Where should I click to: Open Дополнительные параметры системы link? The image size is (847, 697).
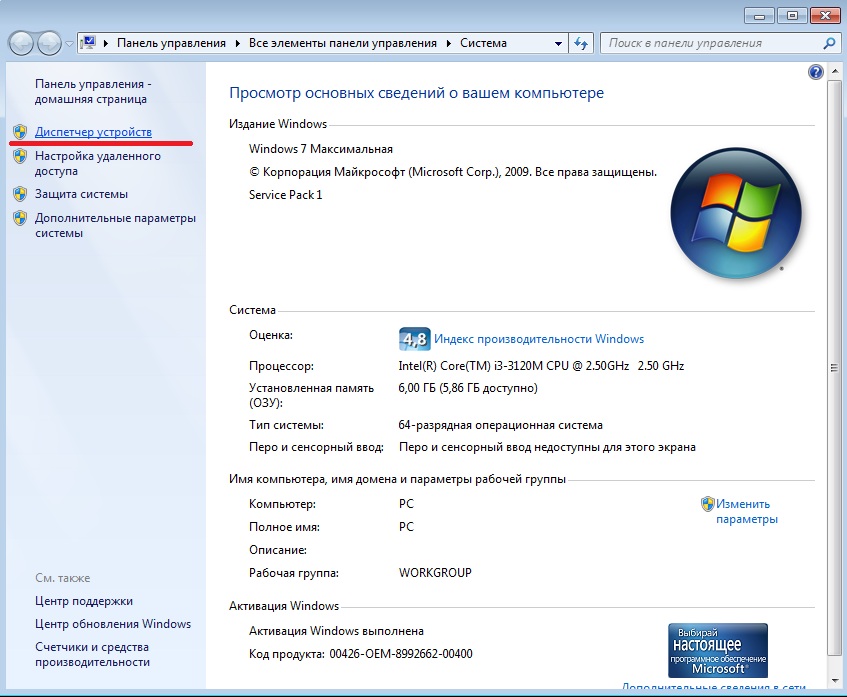[115, 225]
